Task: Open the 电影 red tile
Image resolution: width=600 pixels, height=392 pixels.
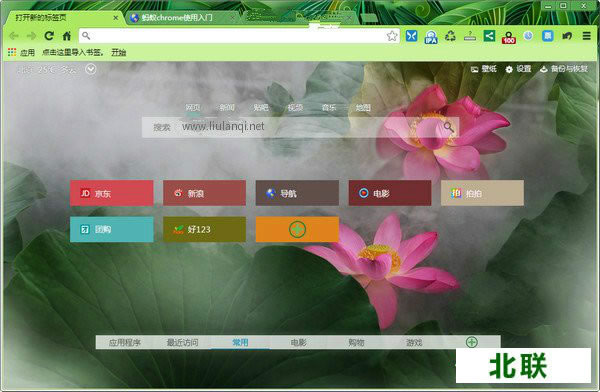Action: coord(390,193)
